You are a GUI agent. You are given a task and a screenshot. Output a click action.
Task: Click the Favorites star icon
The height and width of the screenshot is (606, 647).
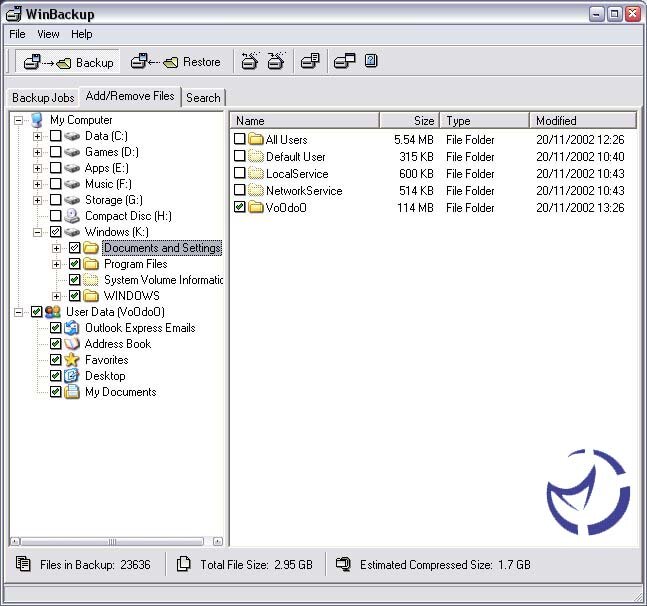pos(72,360)
